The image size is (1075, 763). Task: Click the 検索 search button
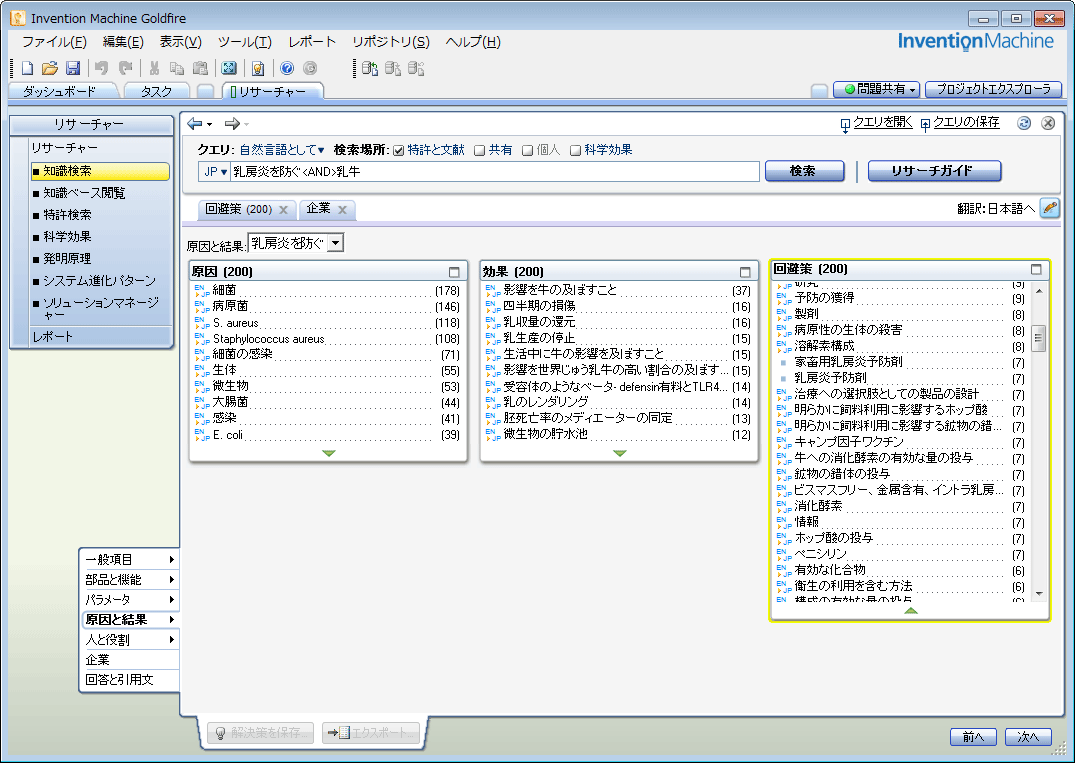[804, 171]
